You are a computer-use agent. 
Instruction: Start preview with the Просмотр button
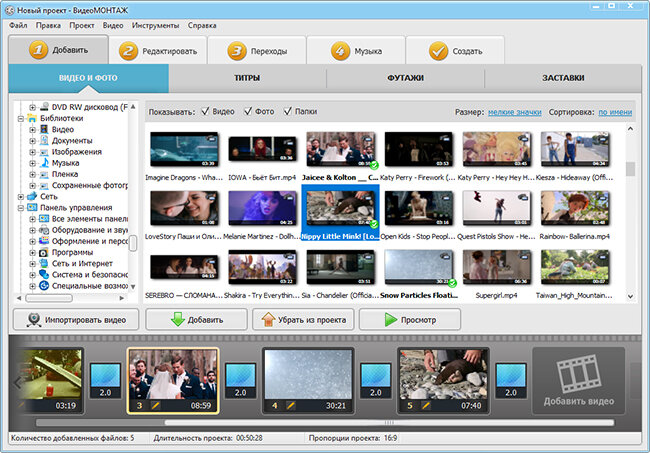410,320
